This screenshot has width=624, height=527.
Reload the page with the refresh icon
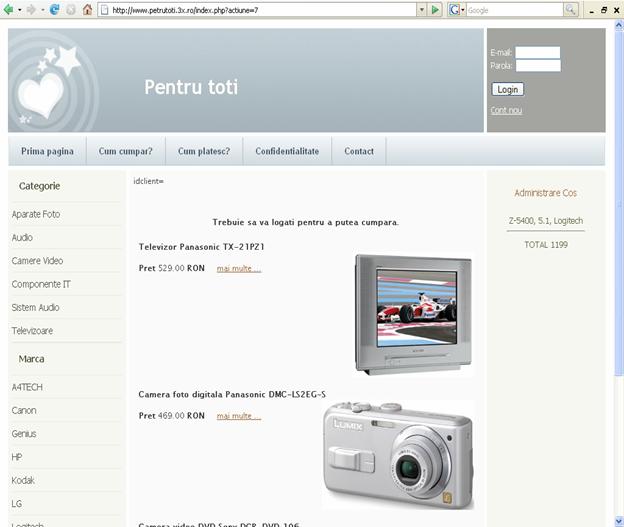coord(55,10)
